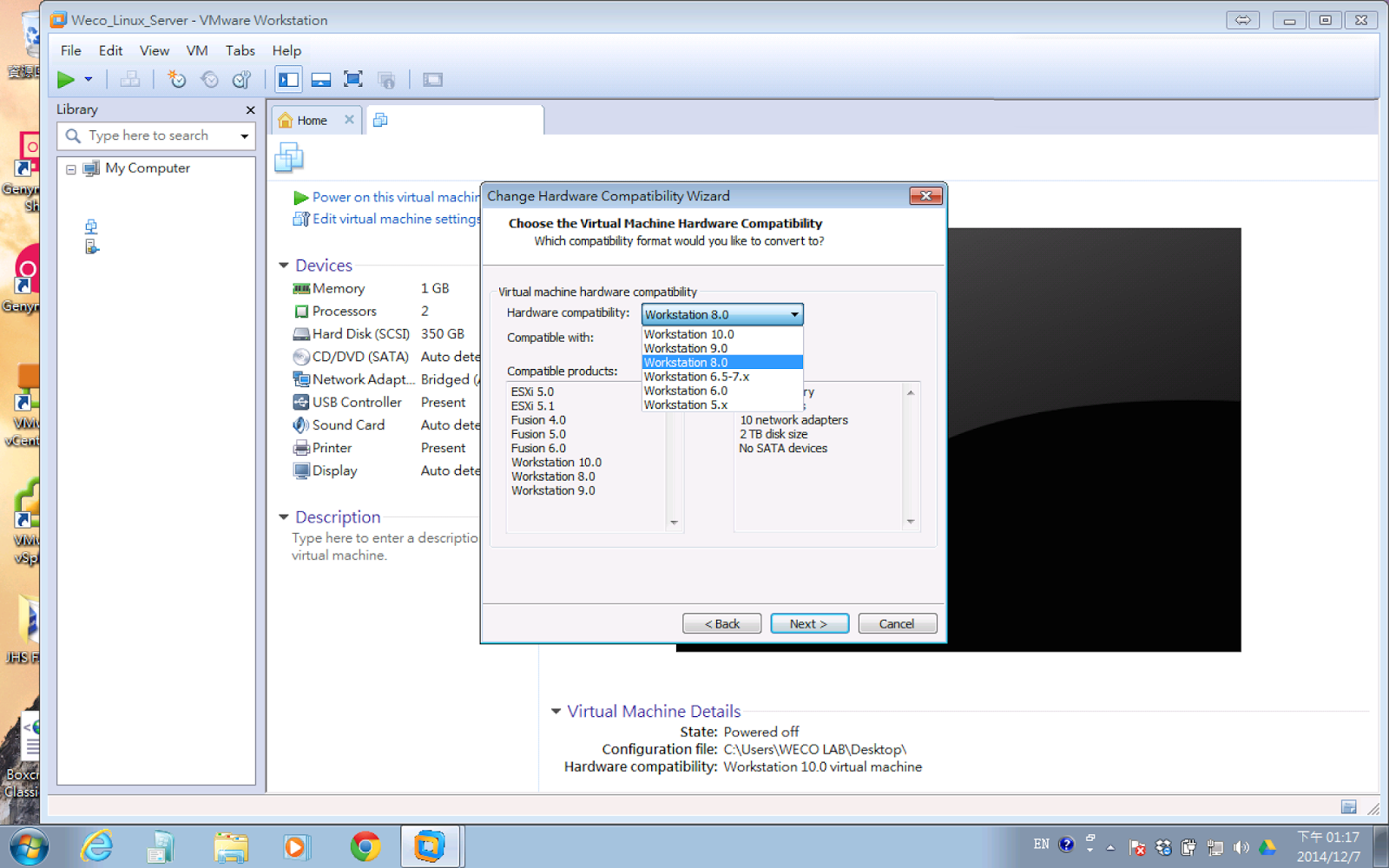Click ESXi 5.0 in compatible products
Image resolution: width=1389 pixels, height=868 pixels.
[532, 391]
